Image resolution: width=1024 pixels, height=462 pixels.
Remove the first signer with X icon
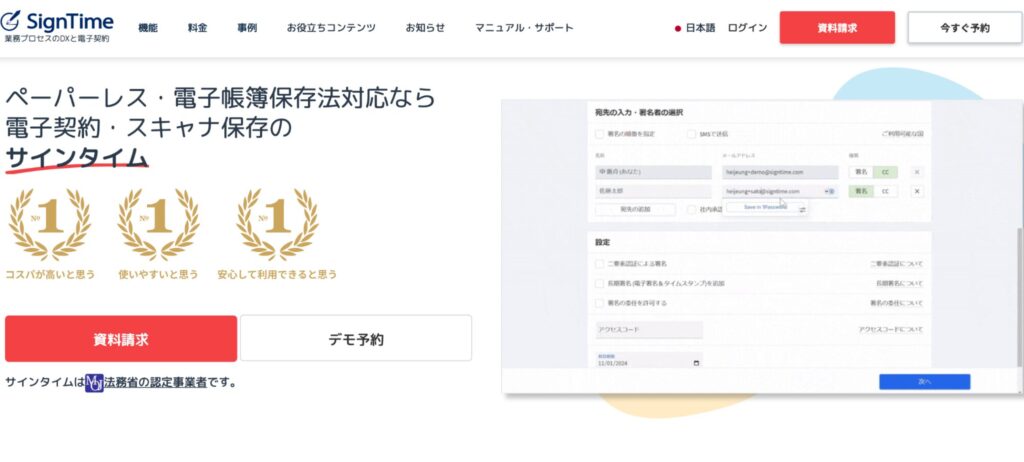point(917,172)
